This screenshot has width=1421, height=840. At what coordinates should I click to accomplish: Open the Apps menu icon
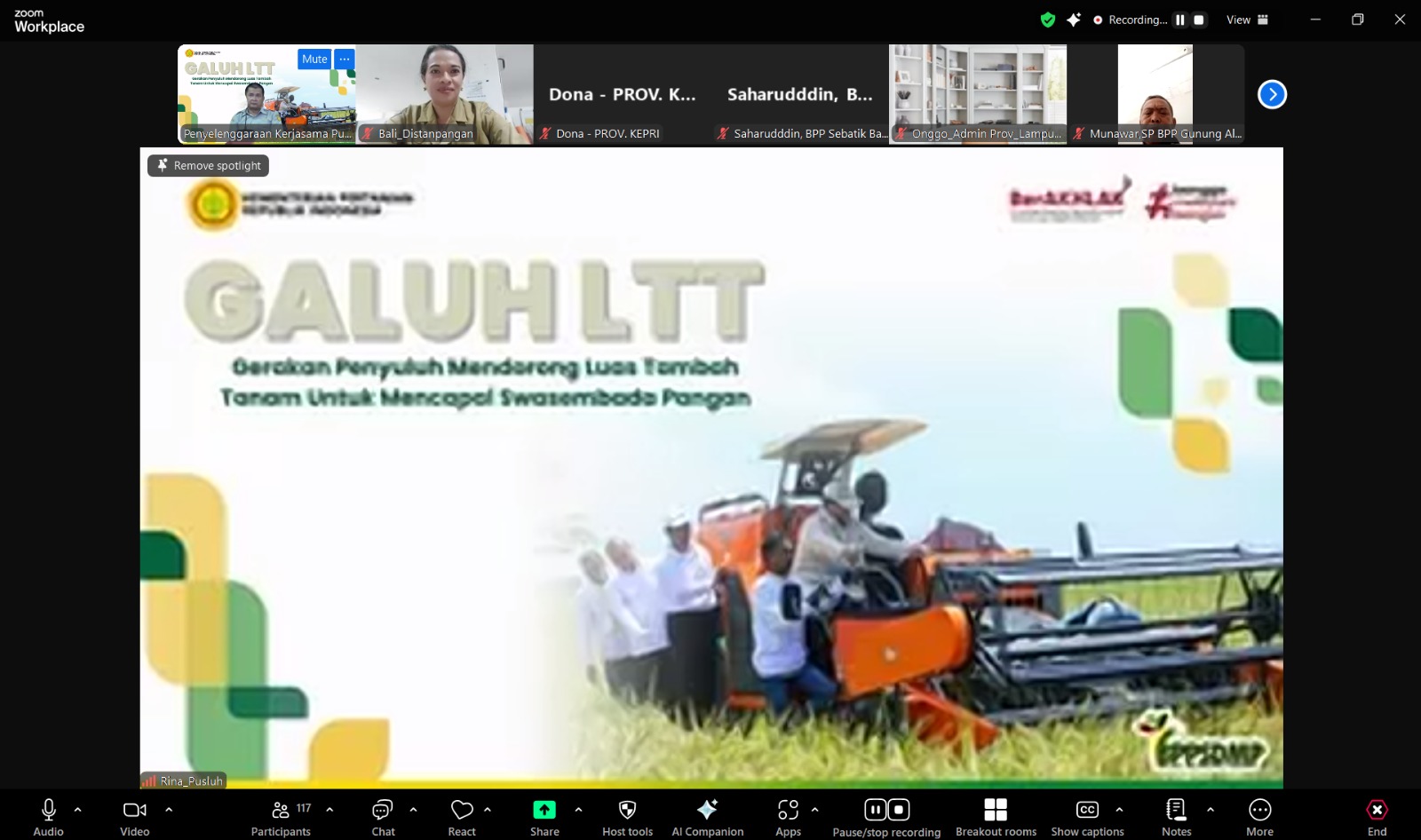[788, 817]
